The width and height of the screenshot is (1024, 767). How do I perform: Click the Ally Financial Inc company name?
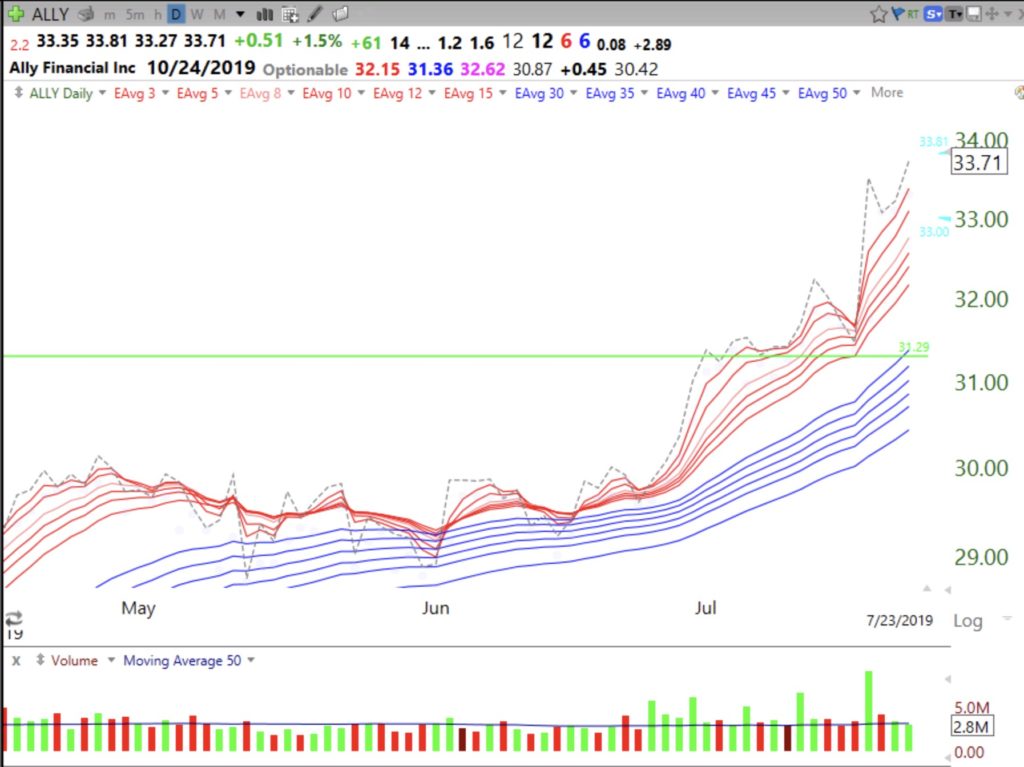coord(72,68)
